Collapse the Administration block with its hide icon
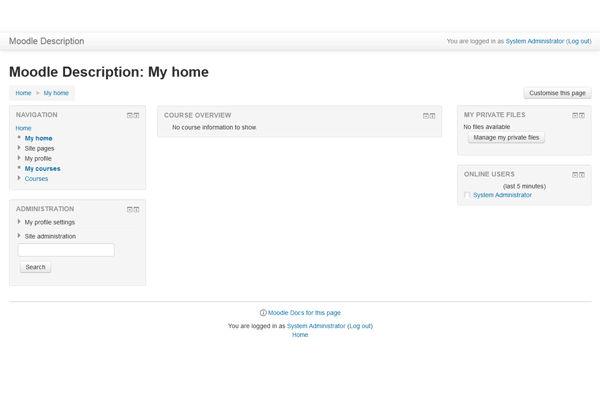 click(129, 209)
